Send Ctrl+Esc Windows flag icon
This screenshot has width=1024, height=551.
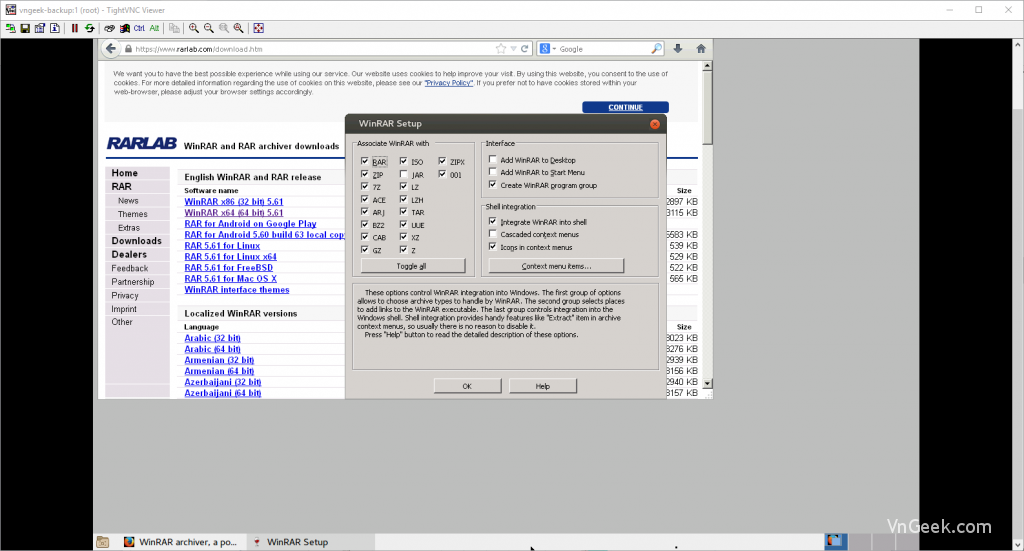click(x=124, y=28)
